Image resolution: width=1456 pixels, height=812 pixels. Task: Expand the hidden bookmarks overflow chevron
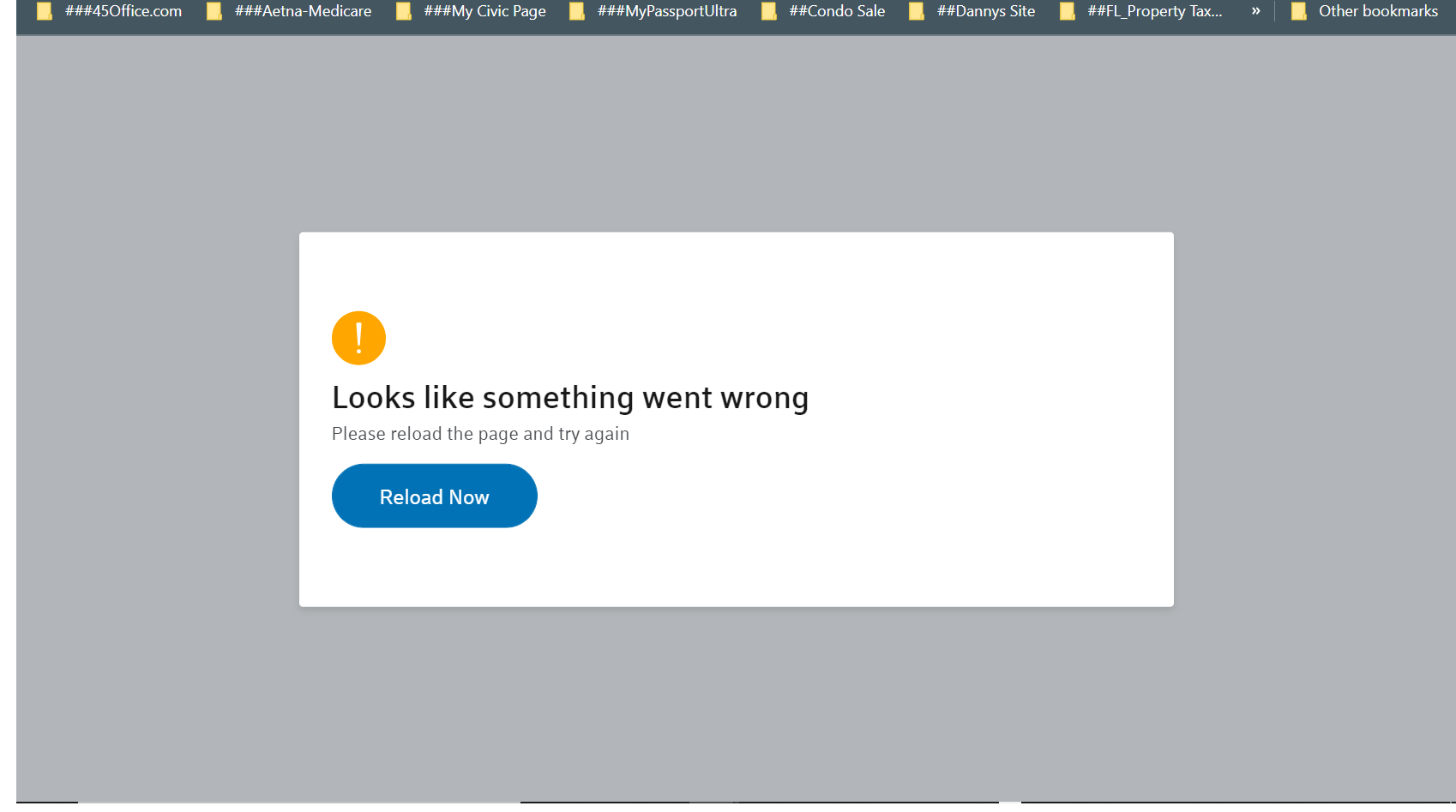point(1255,11)
